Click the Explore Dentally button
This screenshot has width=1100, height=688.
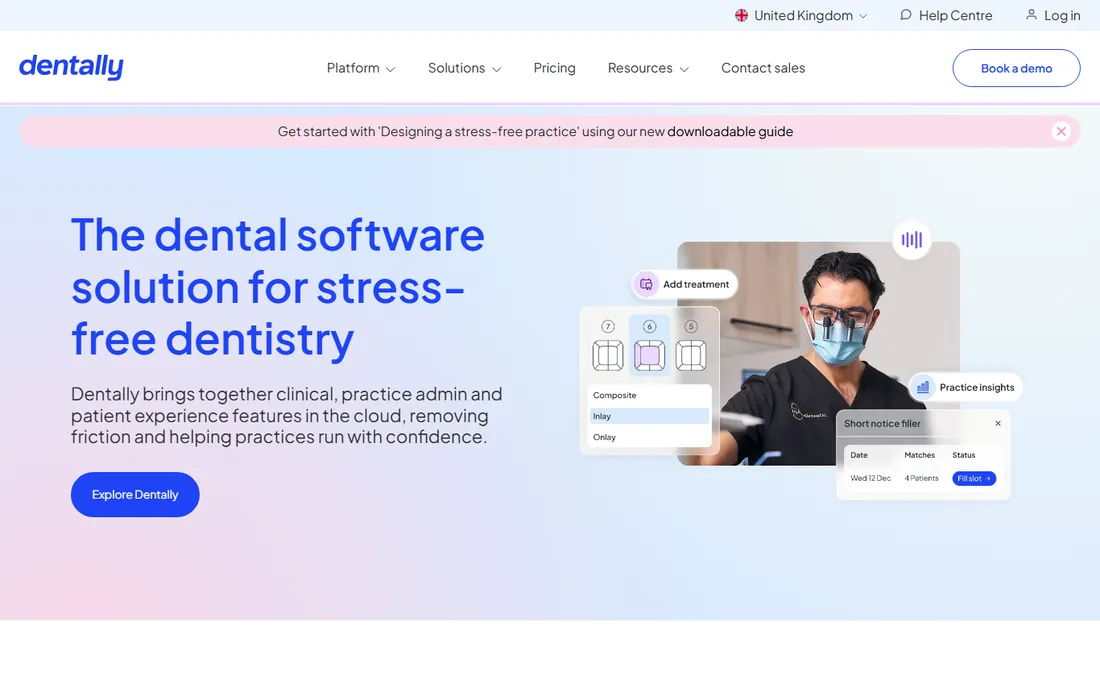(x=135, y=494)
